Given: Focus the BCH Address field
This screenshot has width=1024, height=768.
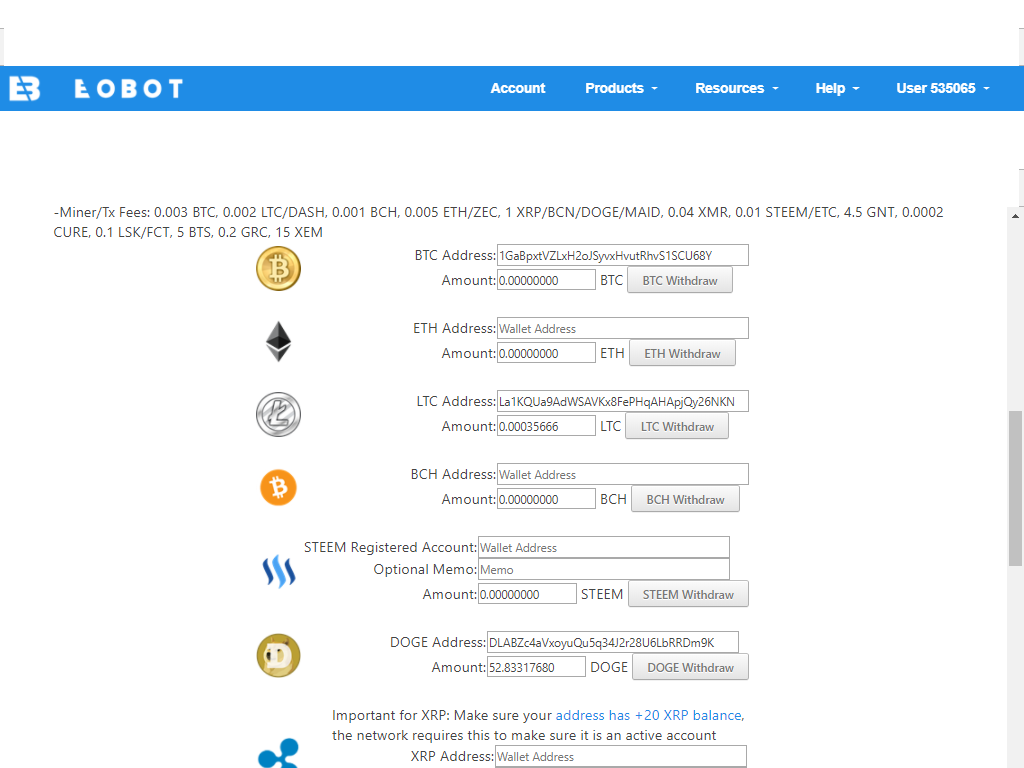Looking at the screenshot, I should [622, 475].
